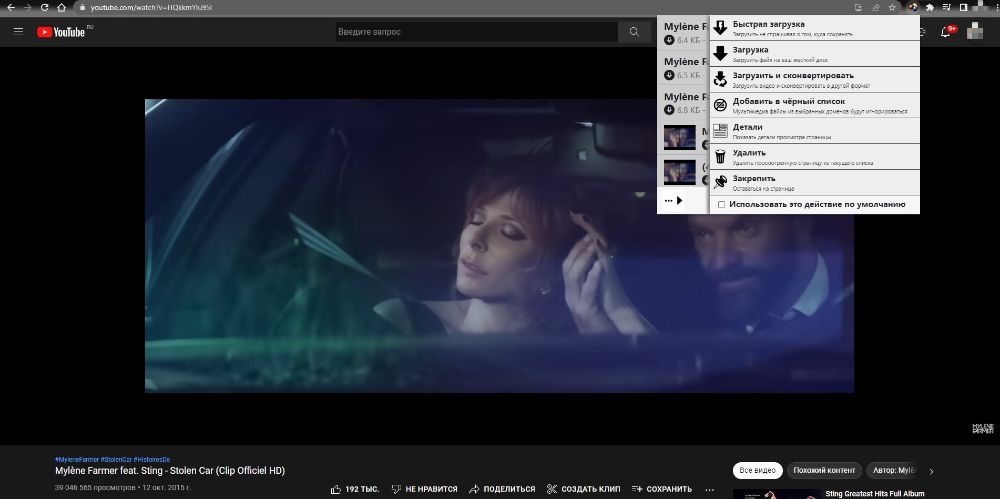The width and height of the screenshot is (1000, 499).
Task: Reload the page in the browser
Action: point(45,7)
